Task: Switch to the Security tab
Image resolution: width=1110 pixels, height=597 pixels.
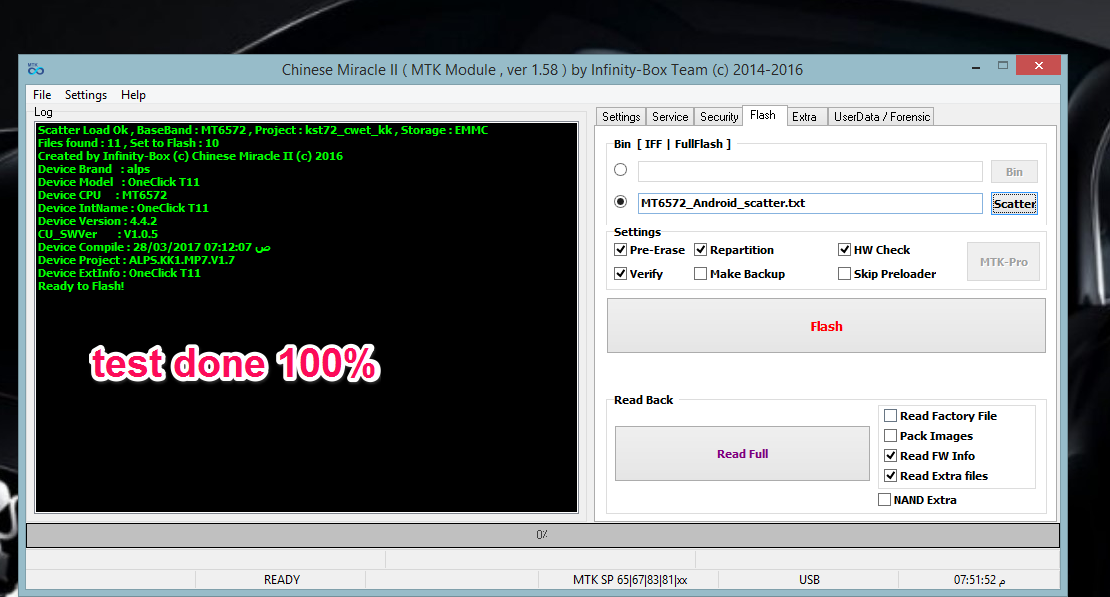Action: point(719,117)
